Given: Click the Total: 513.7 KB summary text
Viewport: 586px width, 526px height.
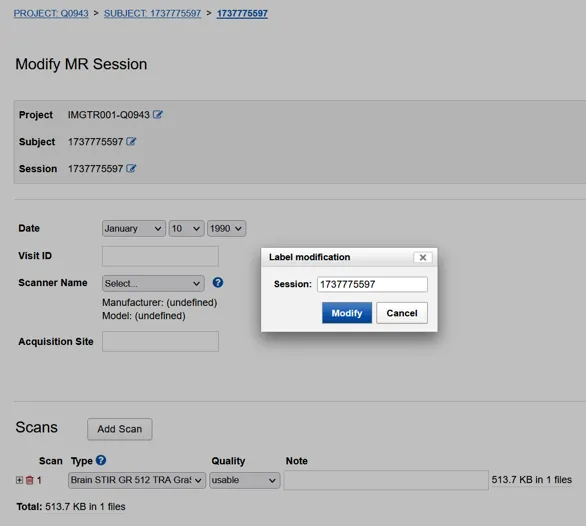Looking at the screenshot, I should point(71,507).
